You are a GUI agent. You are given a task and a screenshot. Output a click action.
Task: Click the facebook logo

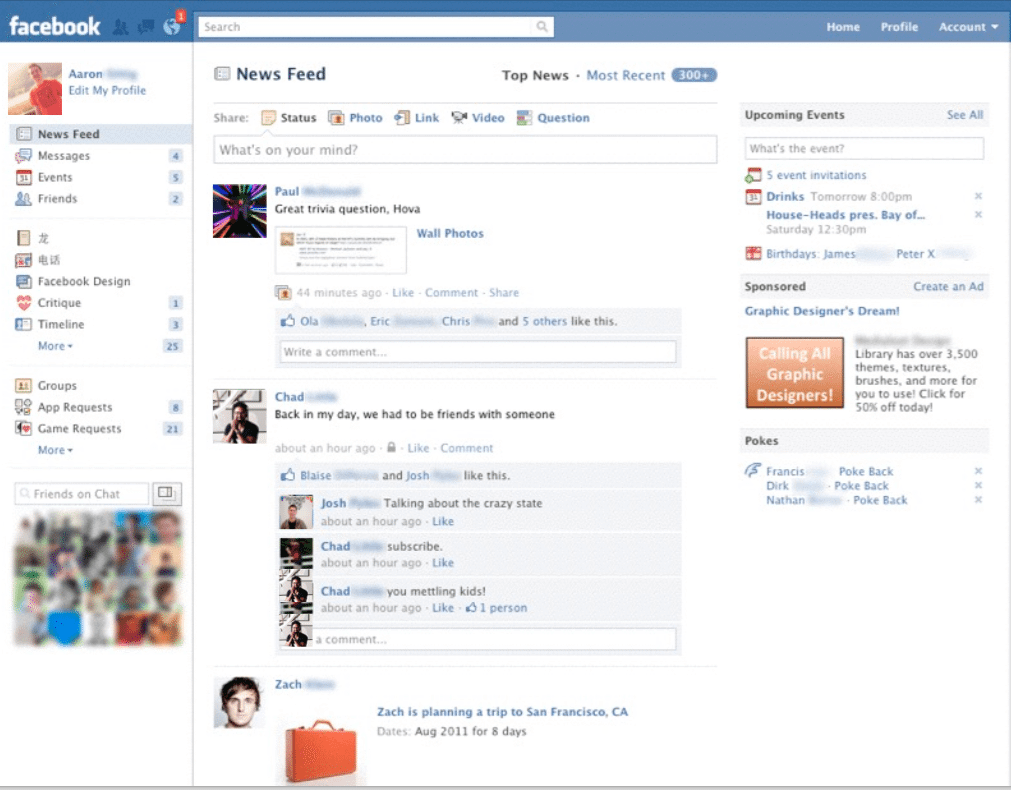point(55,26)
